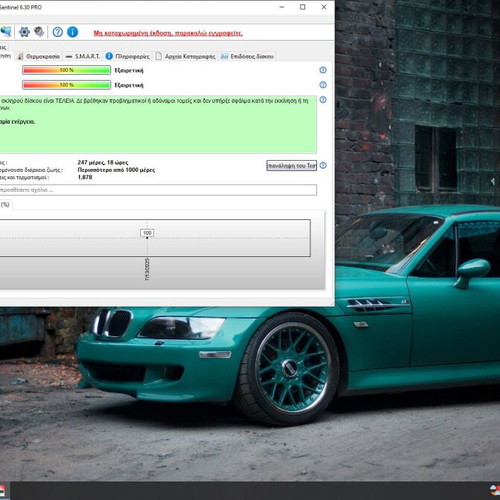This screenshot has height=500, width=500.
Task: Click the first 100% Εξαιρετική status bar
Action: point(66,70)
